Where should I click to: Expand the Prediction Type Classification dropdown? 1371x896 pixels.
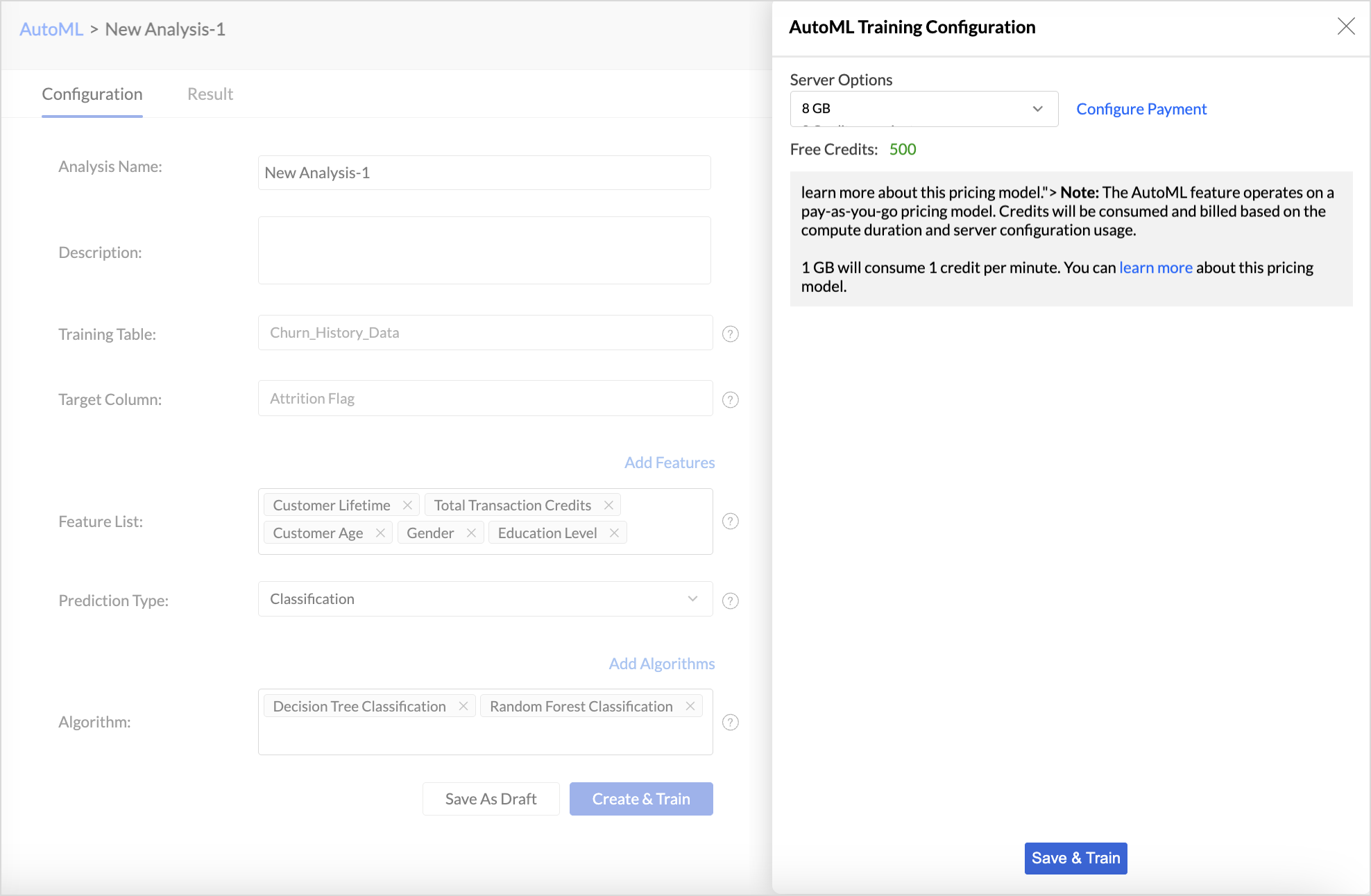(485, 599)
